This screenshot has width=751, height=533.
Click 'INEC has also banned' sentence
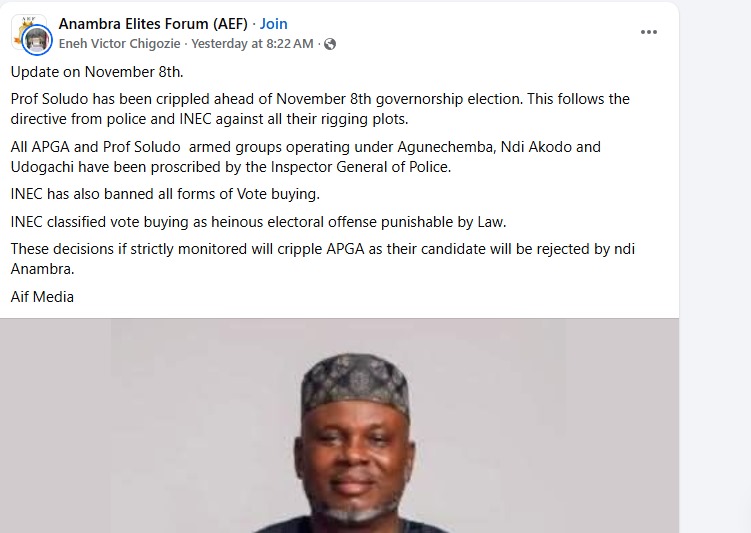coord(165,193)
